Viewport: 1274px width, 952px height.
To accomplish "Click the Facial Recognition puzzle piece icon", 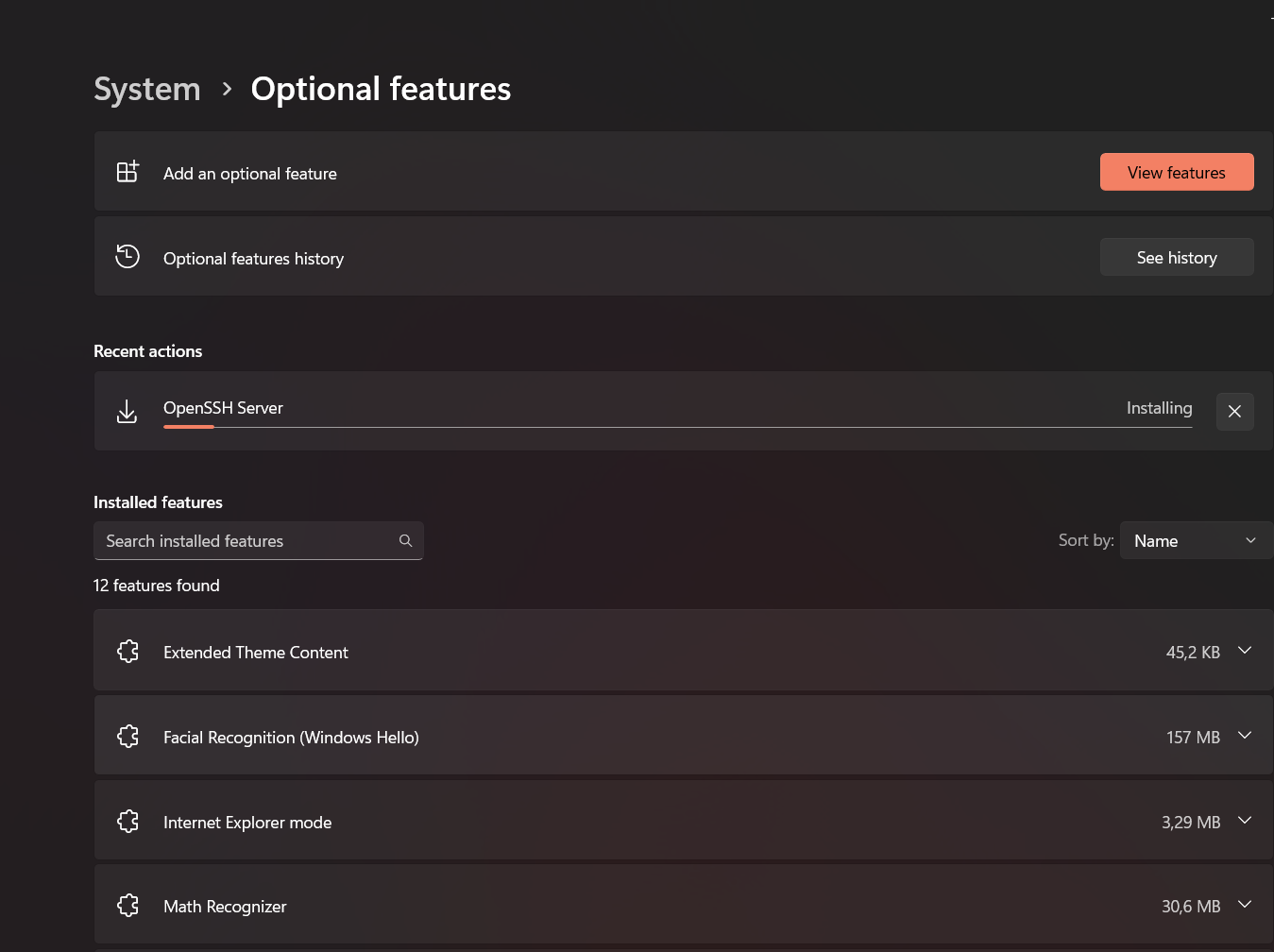I will [127, 737].
